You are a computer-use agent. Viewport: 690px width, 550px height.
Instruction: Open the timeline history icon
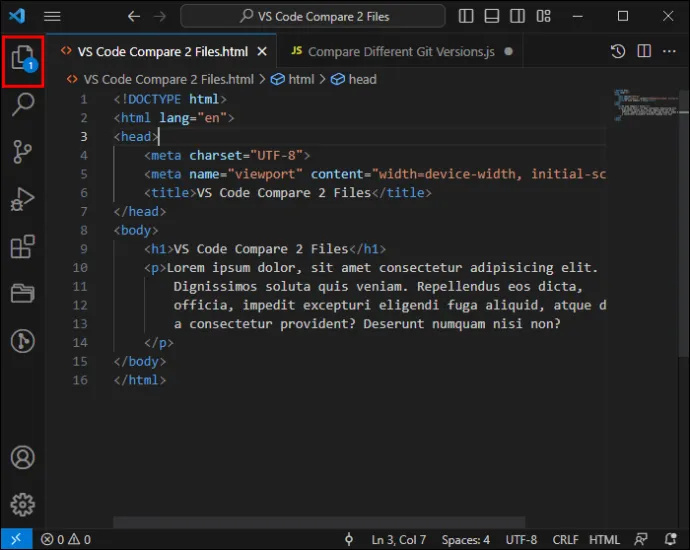[x=618, y=51]
